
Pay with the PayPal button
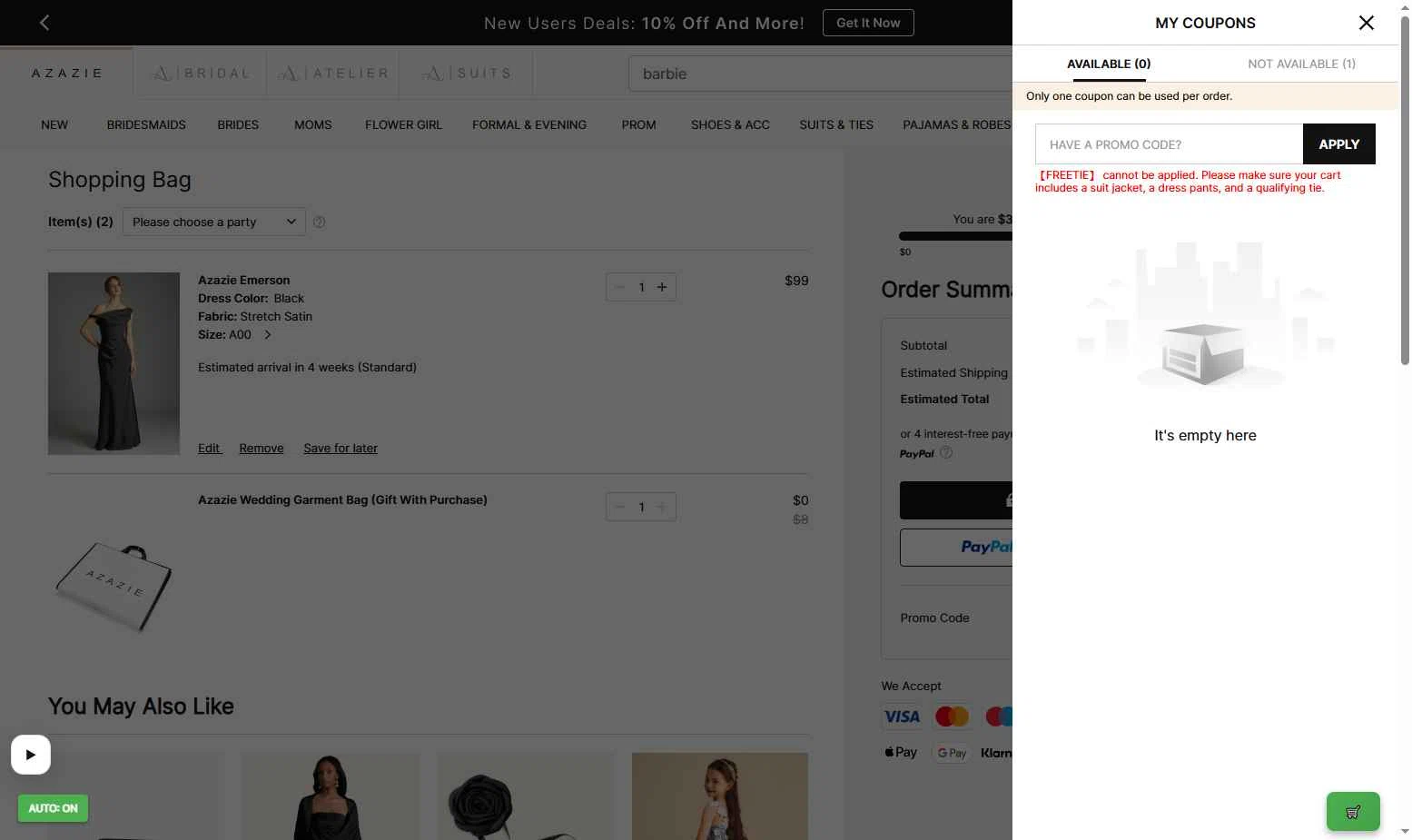point(955,548)
